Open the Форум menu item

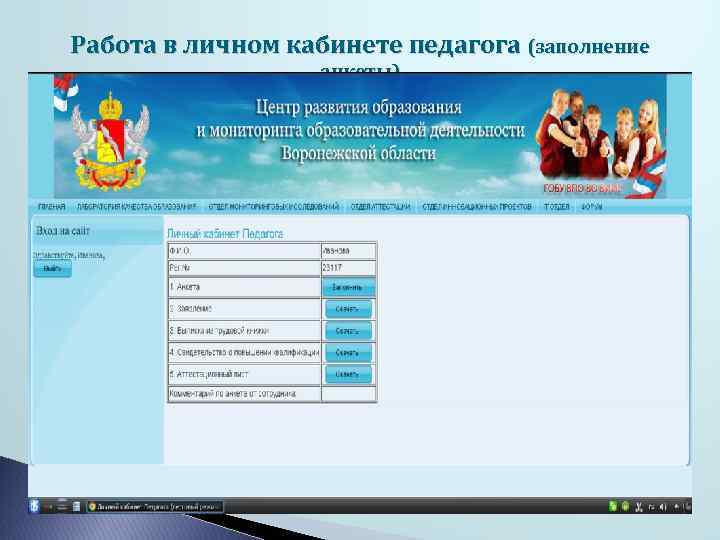pos(591,207)
